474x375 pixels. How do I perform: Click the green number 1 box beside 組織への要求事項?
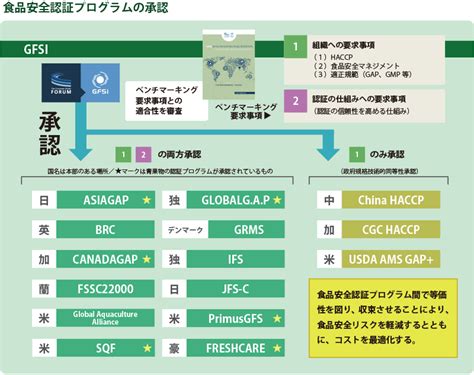295,47
